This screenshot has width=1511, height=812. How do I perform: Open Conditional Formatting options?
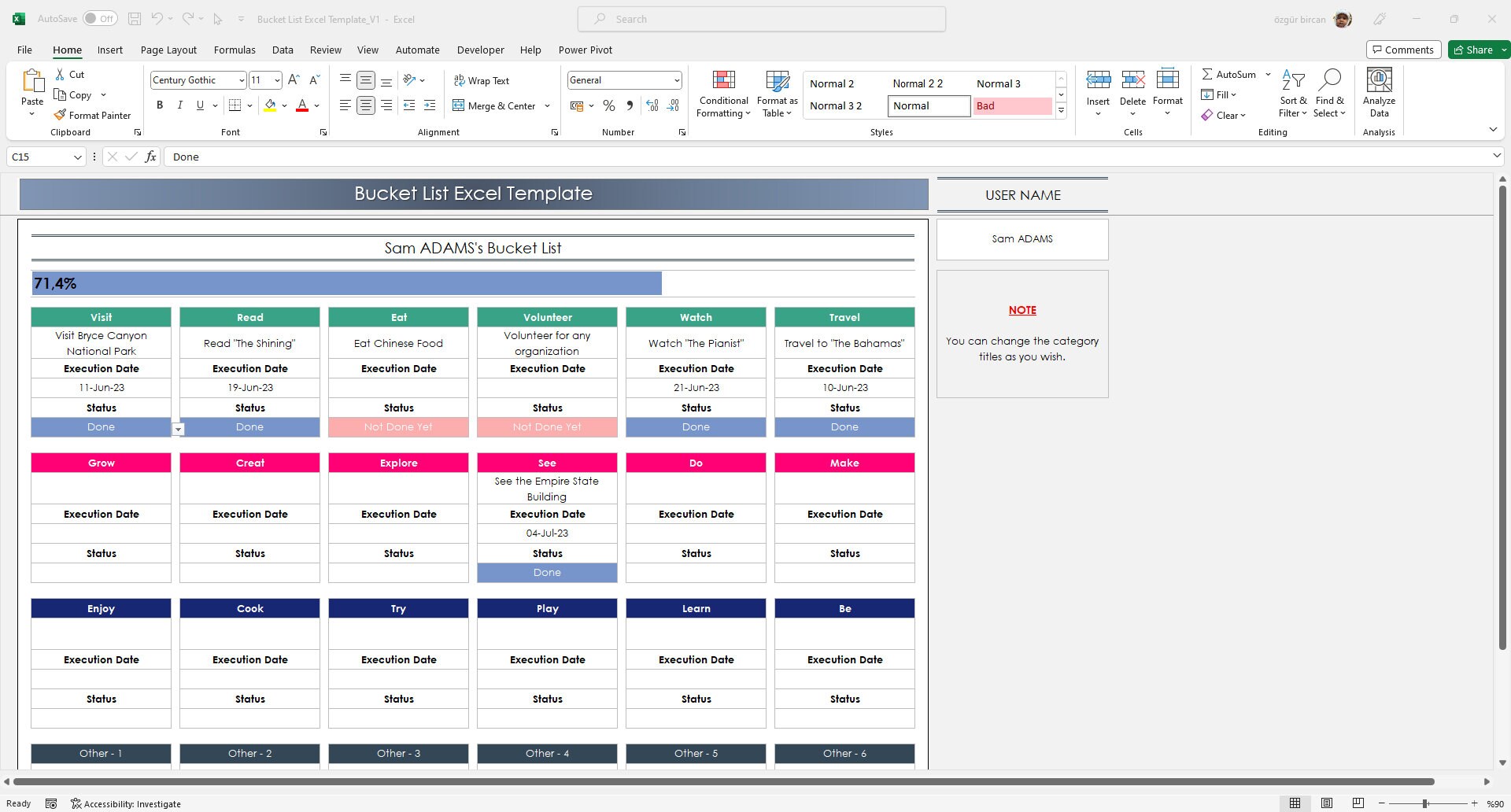(722, 93)
